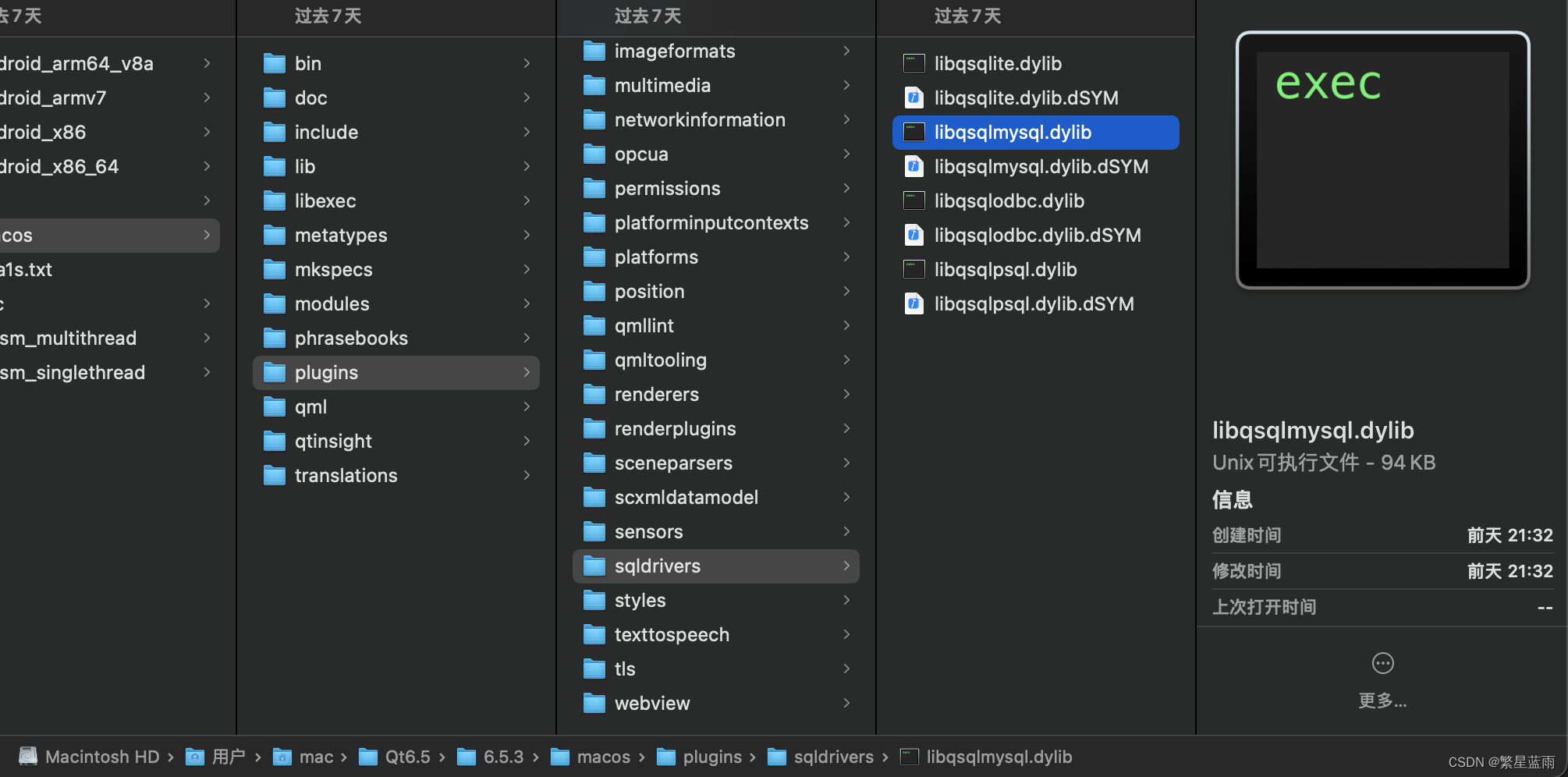
Task: Expand the imageformats folder chevron
Action: click(x=847, y=51)
